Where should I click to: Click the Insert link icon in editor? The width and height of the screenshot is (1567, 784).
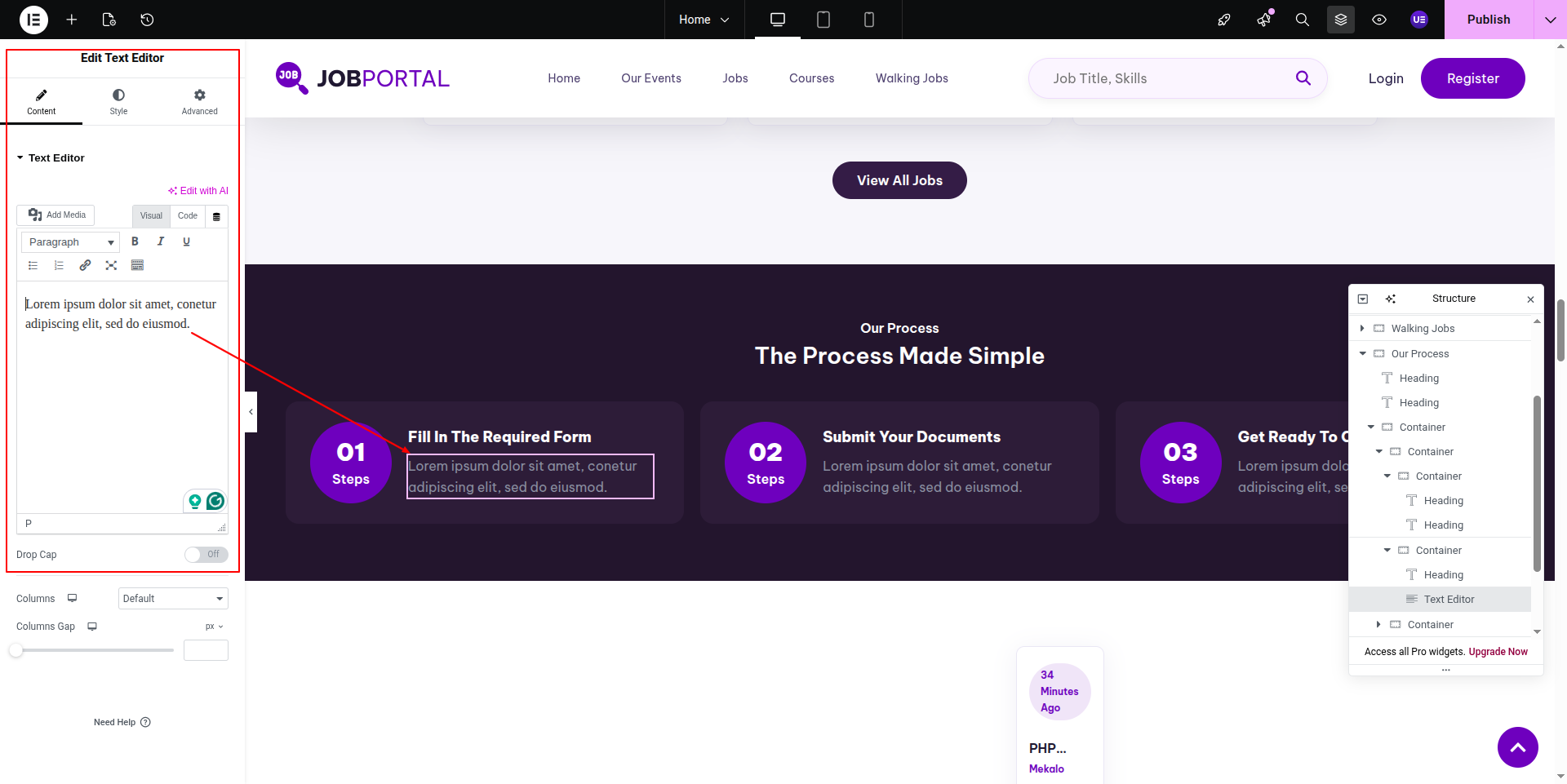pyautogui.click(x=85, y=265)
